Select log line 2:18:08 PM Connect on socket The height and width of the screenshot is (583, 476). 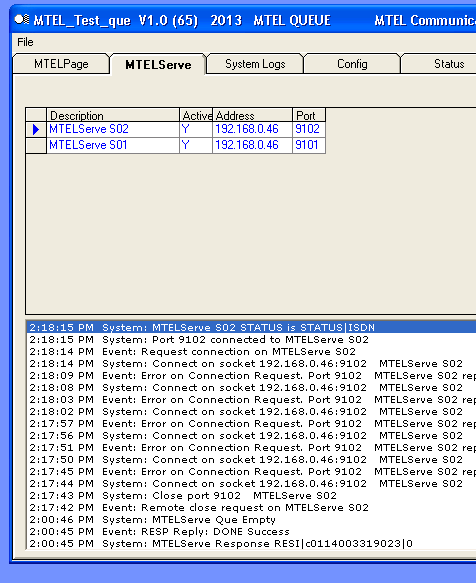point(252,387)
